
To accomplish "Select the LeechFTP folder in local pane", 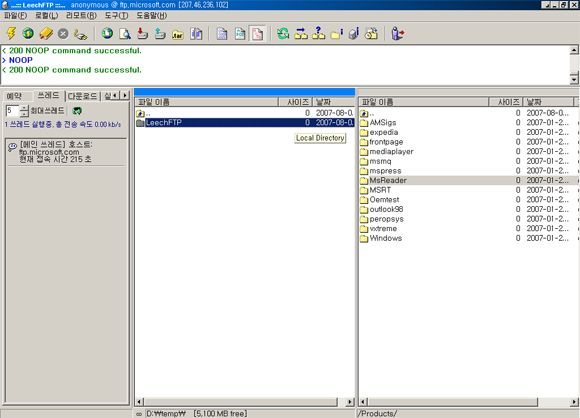I will click(x=245, y=123).
